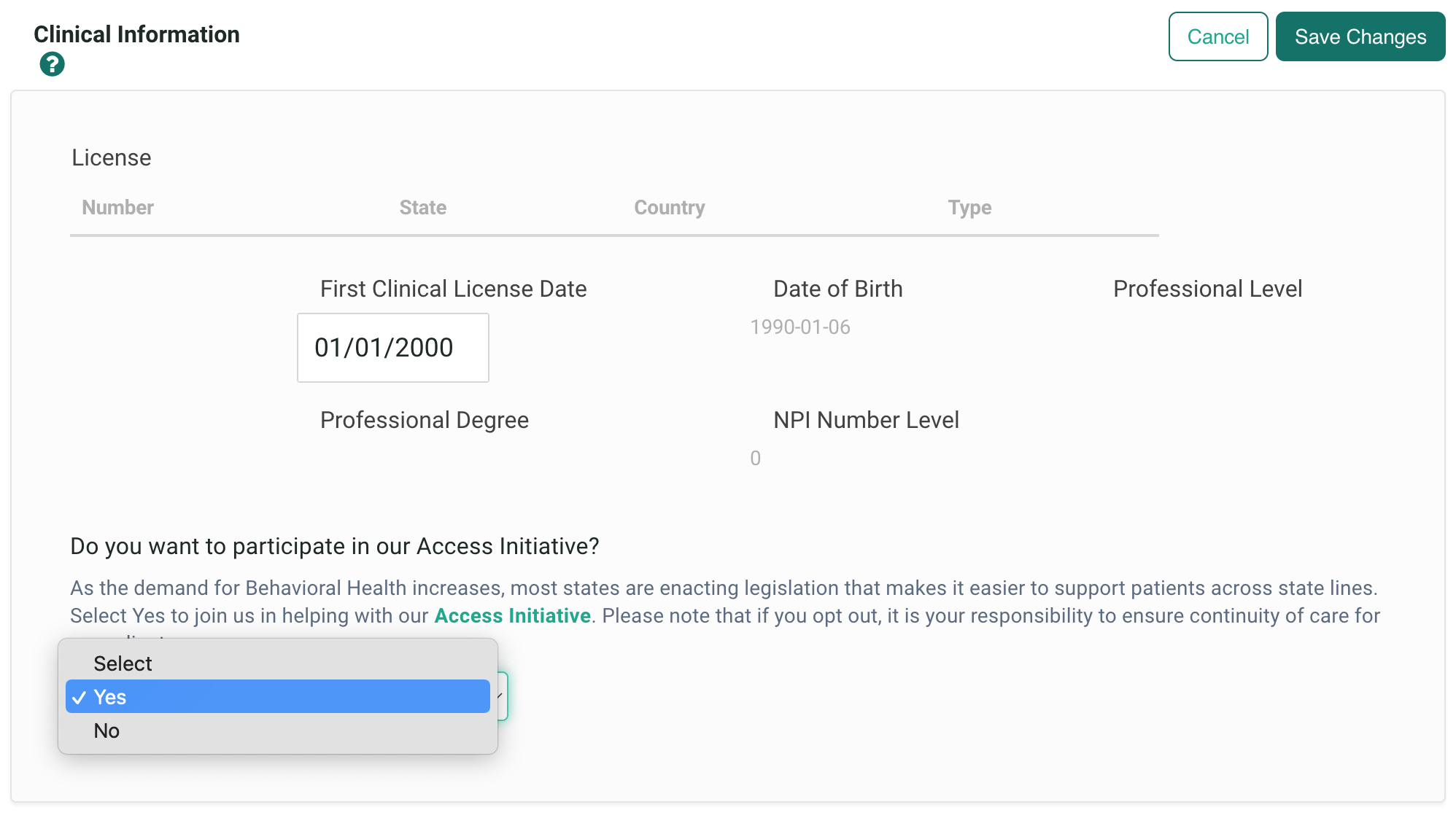Choose 'Select' option in dropdown list

(278, 663)
